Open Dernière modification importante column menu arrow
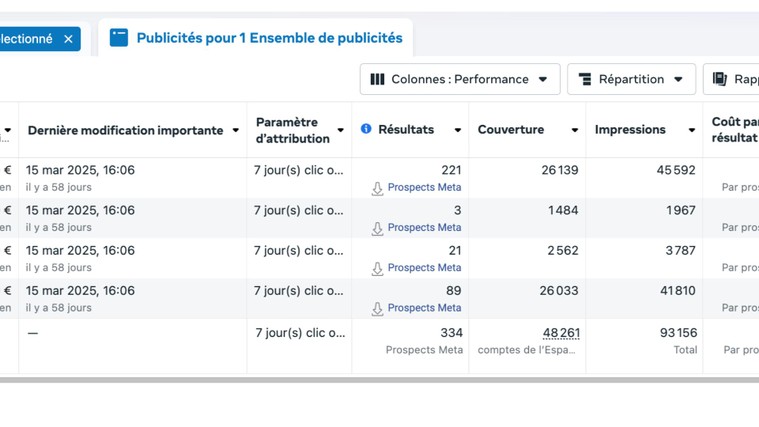 [x=236, y=130]
